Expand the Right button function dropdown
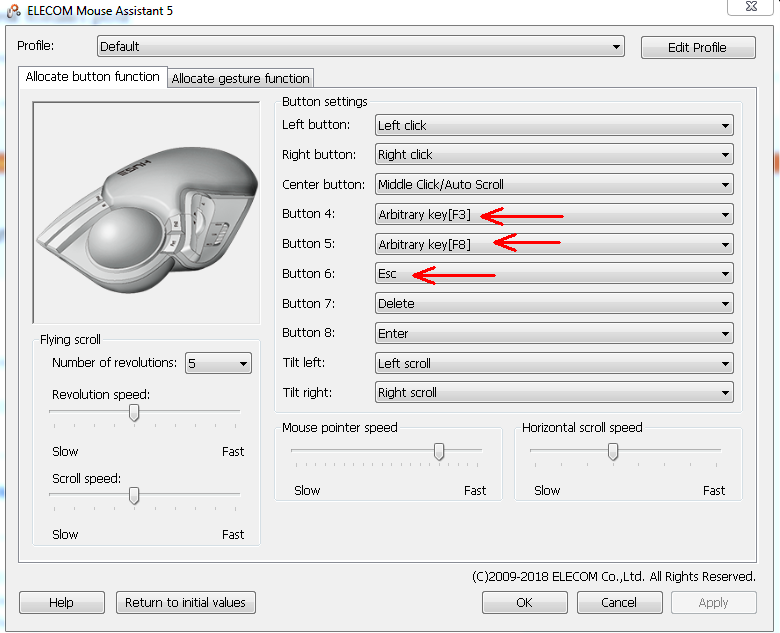The width and height of the screenshot is (780, 633). tap(554, 155)
